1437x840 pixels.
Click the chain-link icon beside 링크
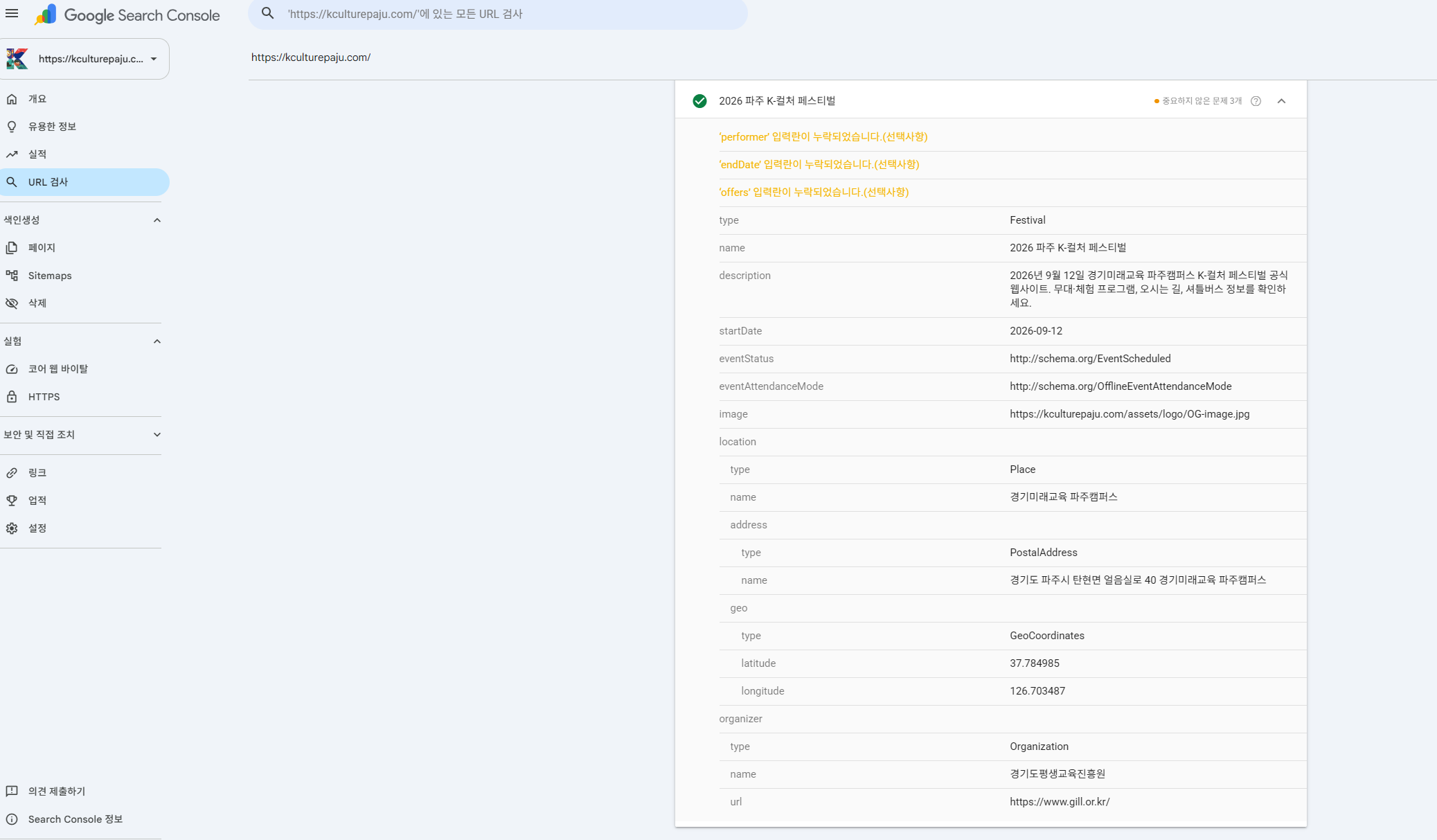(x=12, y=473)
